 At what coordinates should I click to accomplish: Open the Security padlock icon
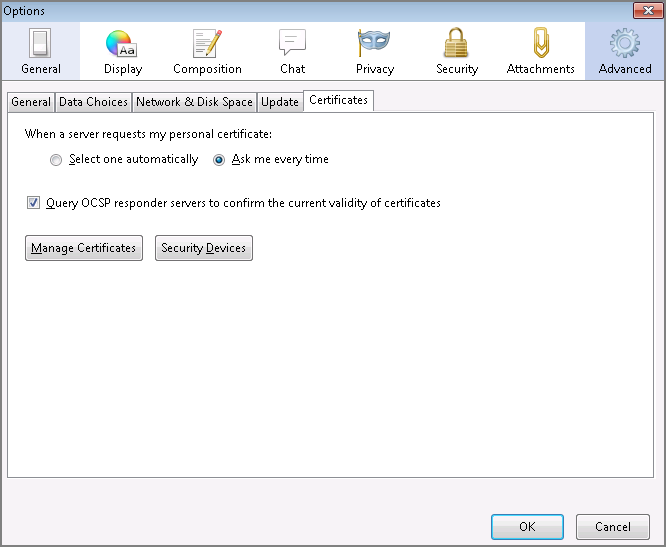click(x=456, y=42)
